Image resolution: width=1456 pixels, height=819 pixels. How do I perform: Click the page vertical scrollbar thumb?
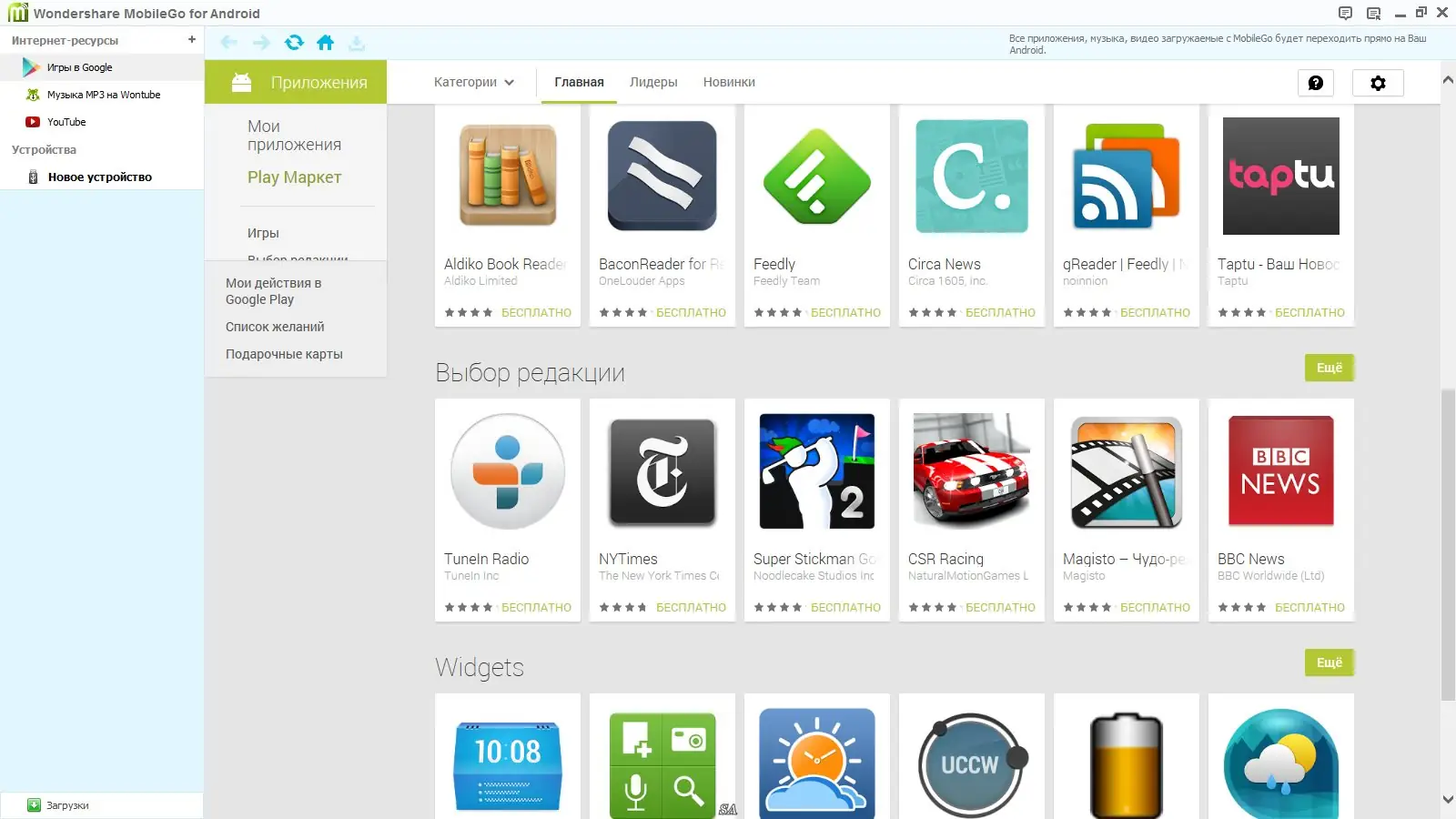coord(1448,544)
